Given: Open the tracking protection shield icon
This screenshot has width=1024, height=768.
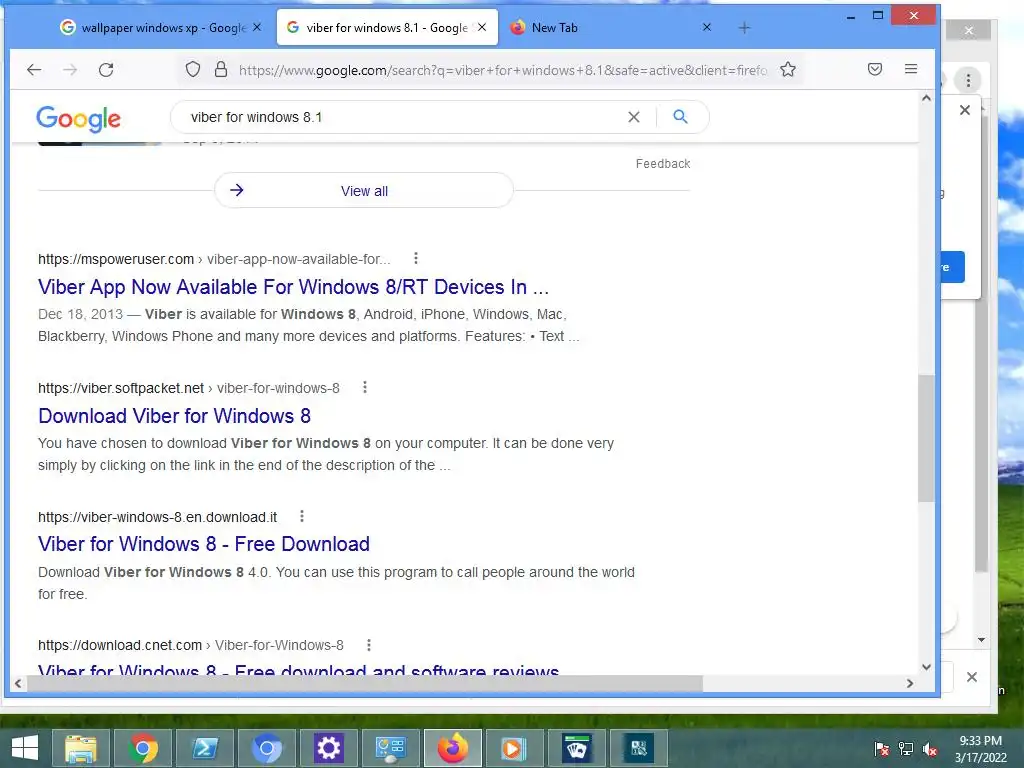Looking at the screenshot, I should pyautogui.click(x=193, y=69).
